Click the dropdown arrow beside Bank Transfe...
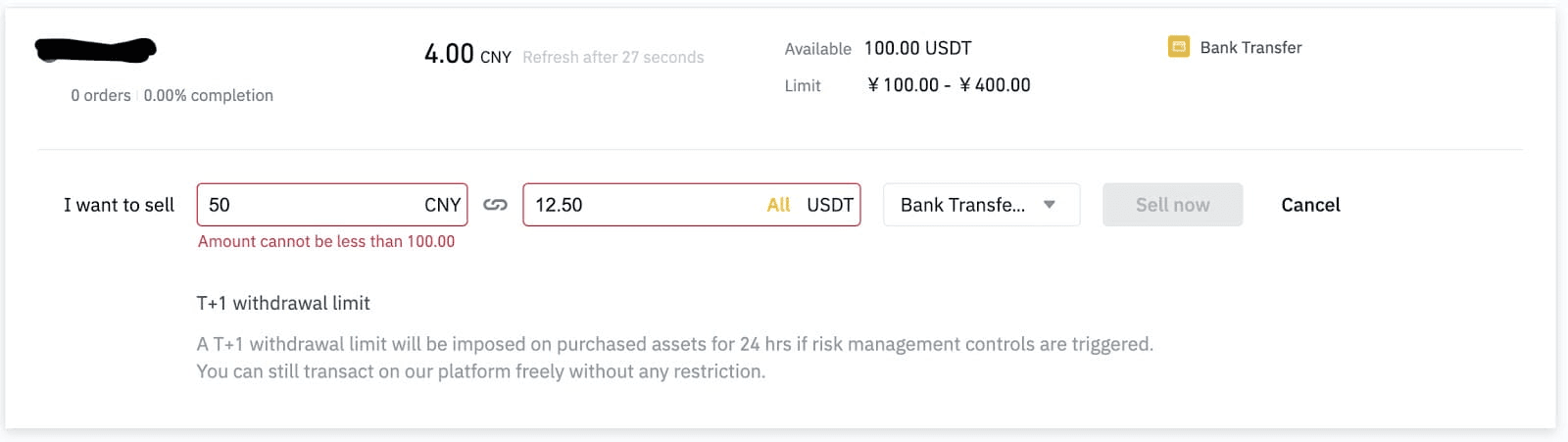This screenshot has width=1568, height=442. (1050, 205)
